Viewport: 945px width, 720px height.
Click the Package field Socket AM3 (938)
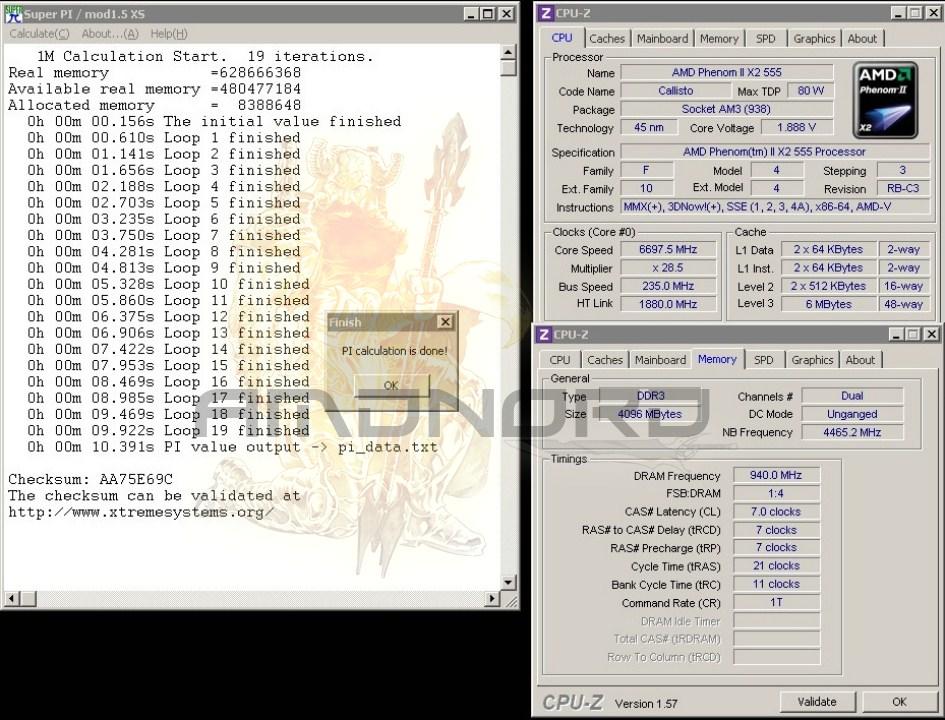click(727, 109)
